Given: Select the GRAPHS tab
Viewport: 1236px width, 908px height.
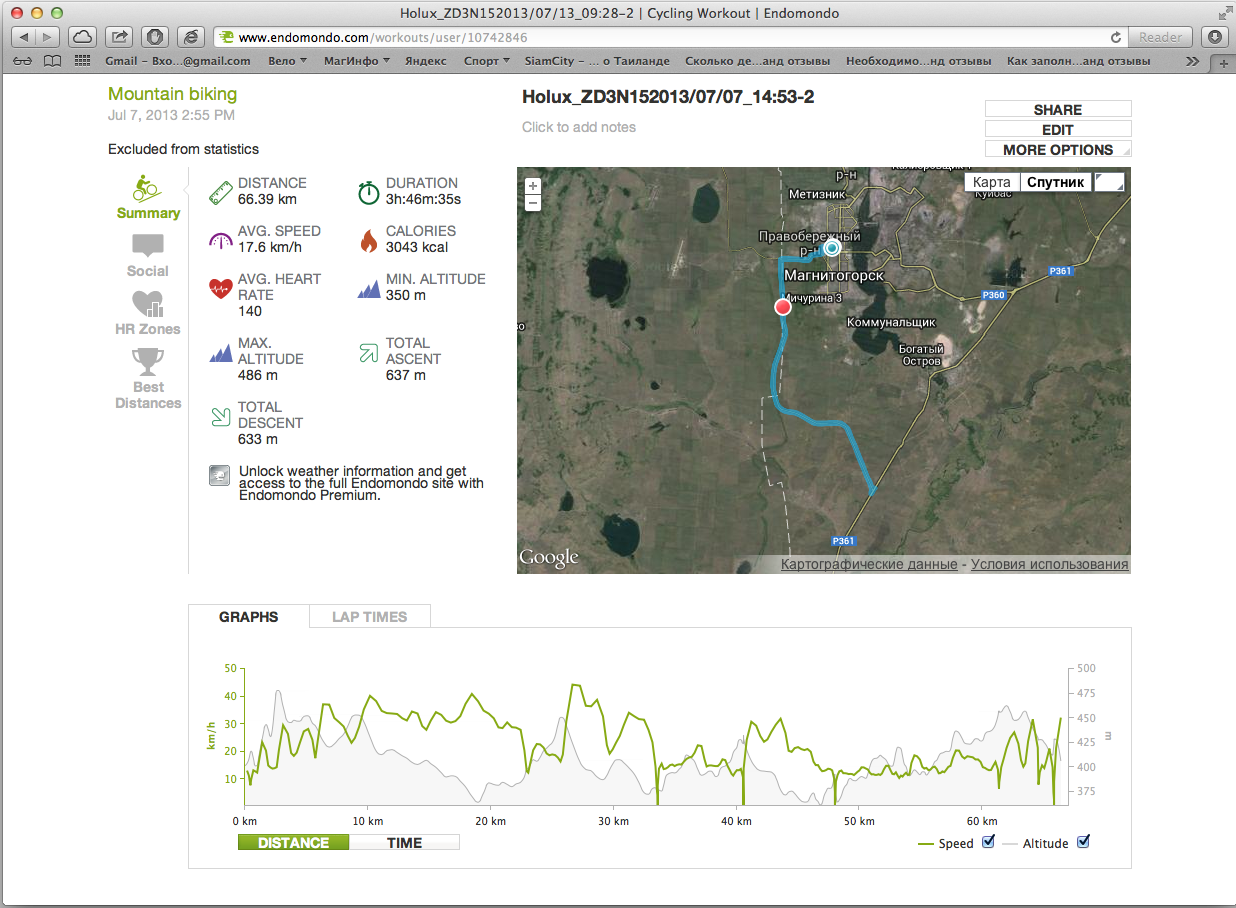Looking at the screenshot, I should 248,617.
